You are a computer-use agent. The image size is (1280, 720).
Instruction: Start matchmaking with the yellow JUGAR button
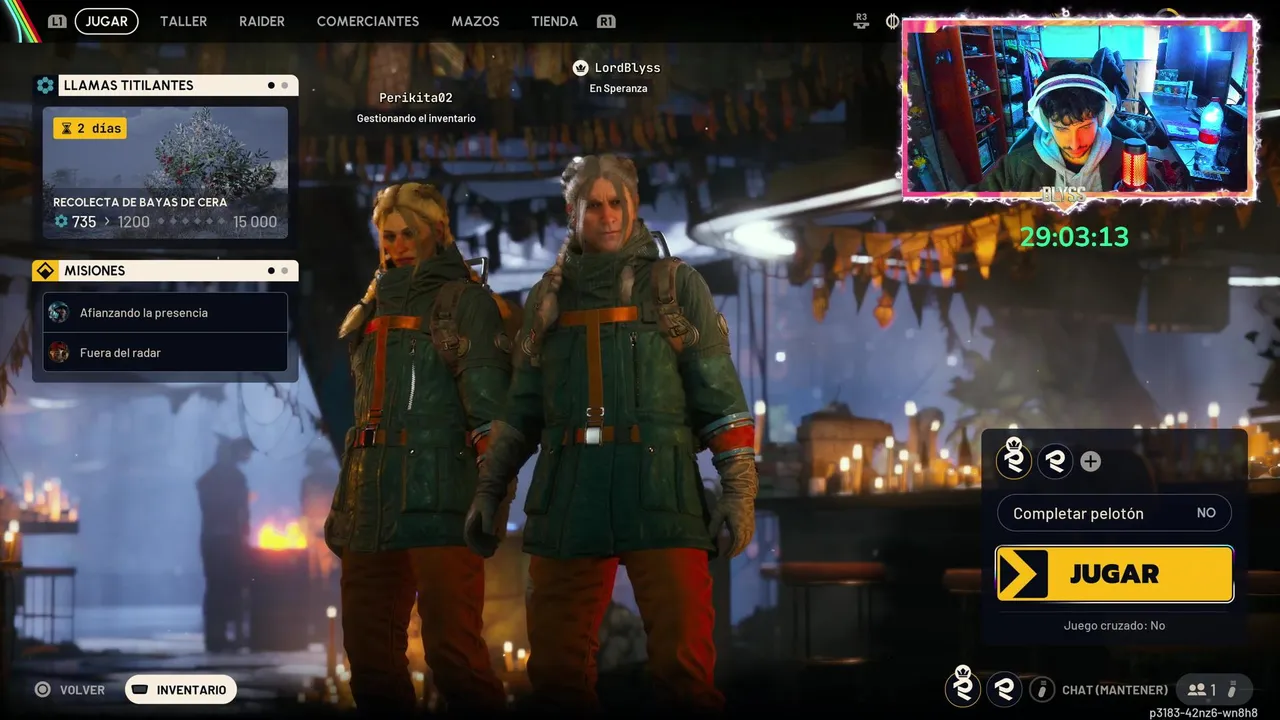tap(1114, 574)
